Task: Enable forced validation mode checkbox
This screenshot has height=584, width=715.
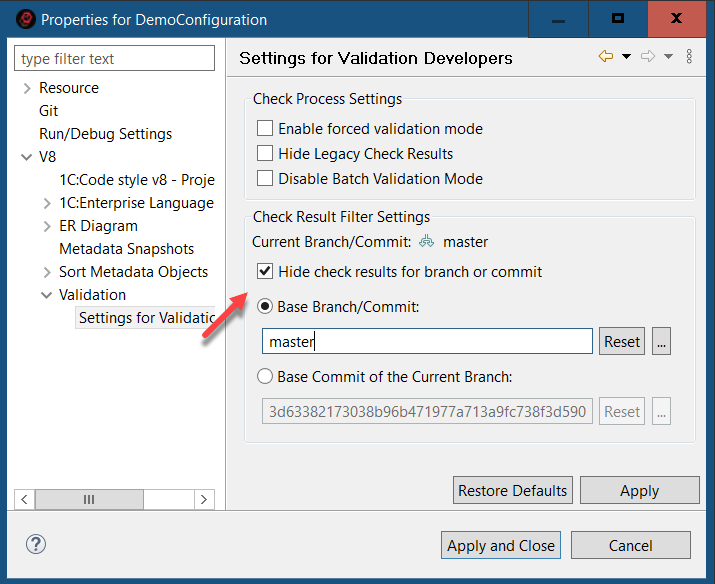Action: 265,129
